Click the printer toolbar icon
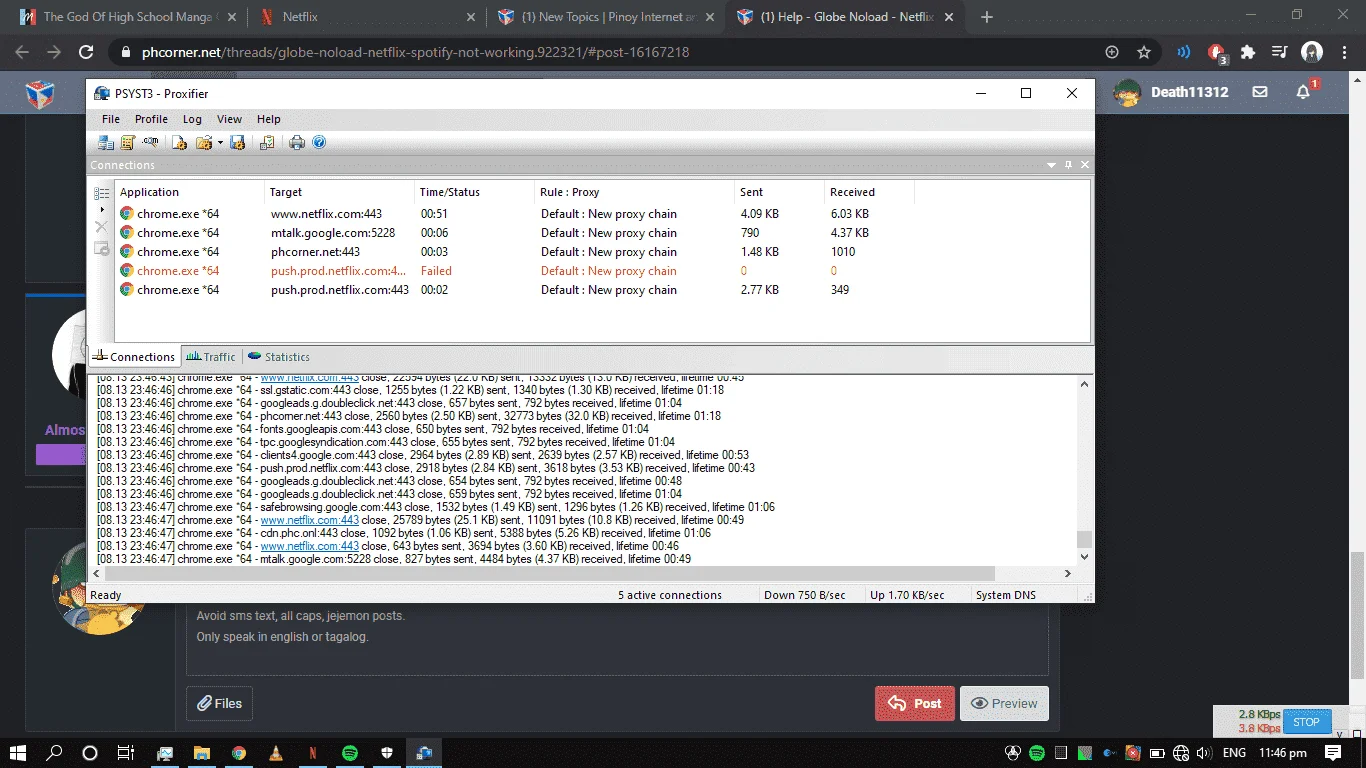Image resolution: width=1366 pixels, height=768 pixels. (297, 143)
